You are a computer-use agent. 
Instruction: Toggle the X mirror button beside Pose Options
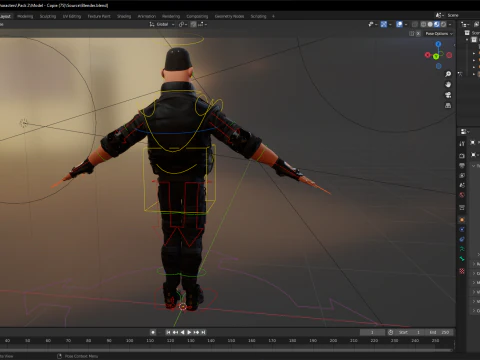418,34
